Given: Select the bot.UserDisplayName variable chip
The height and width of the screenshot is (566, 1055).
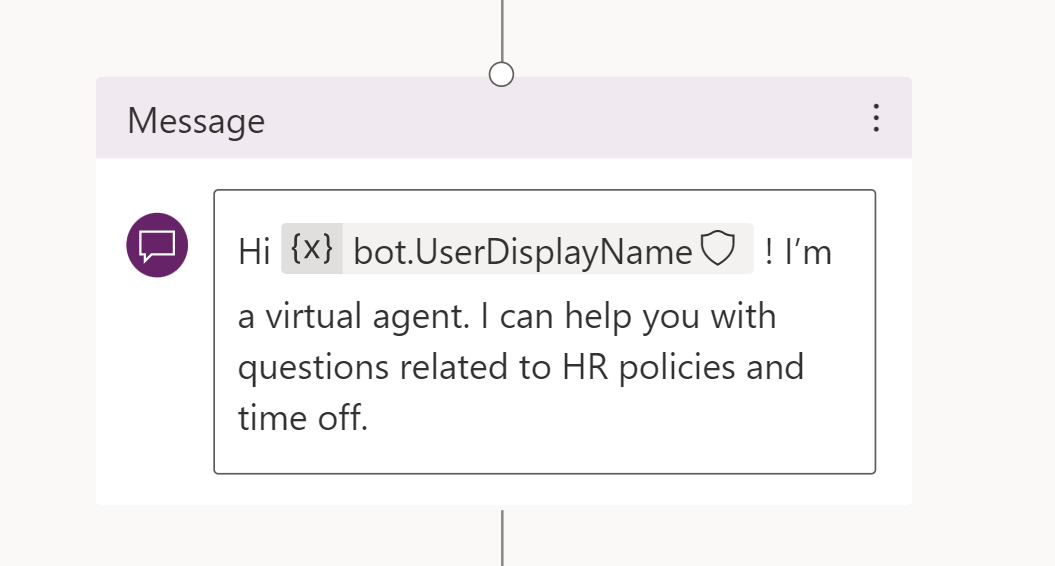Looking at the screenshot, I should (522, 251).
